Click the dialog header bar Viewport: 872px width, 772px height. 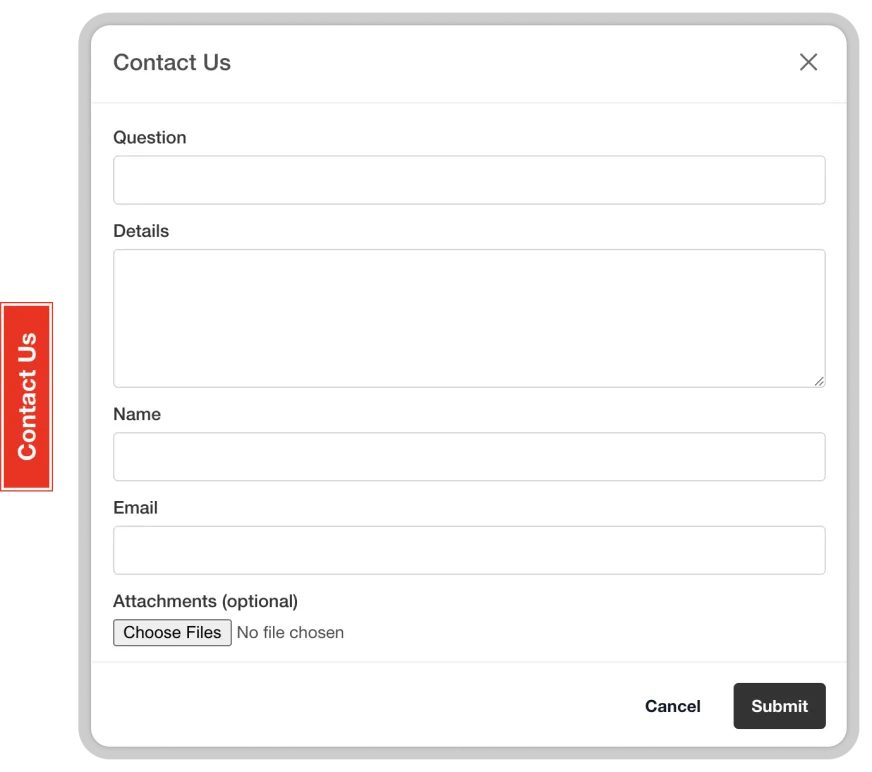click(x=450, y=61)
